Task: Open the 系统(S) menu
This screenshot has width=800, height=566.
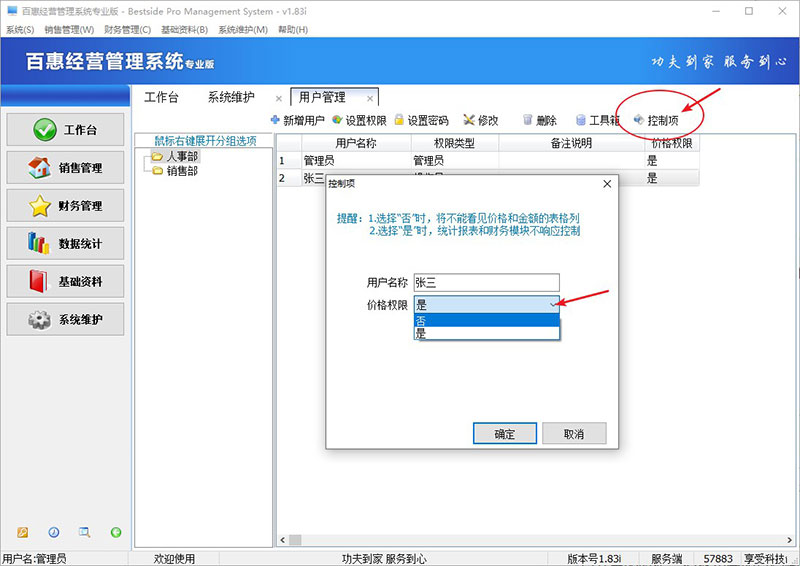Action: pos(20,30)
